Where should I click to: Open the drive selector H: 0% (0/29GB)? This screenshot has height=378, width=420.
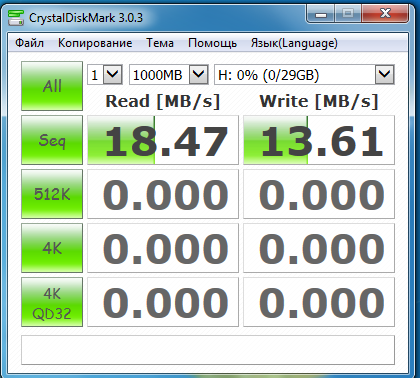(x=304, y=74)
